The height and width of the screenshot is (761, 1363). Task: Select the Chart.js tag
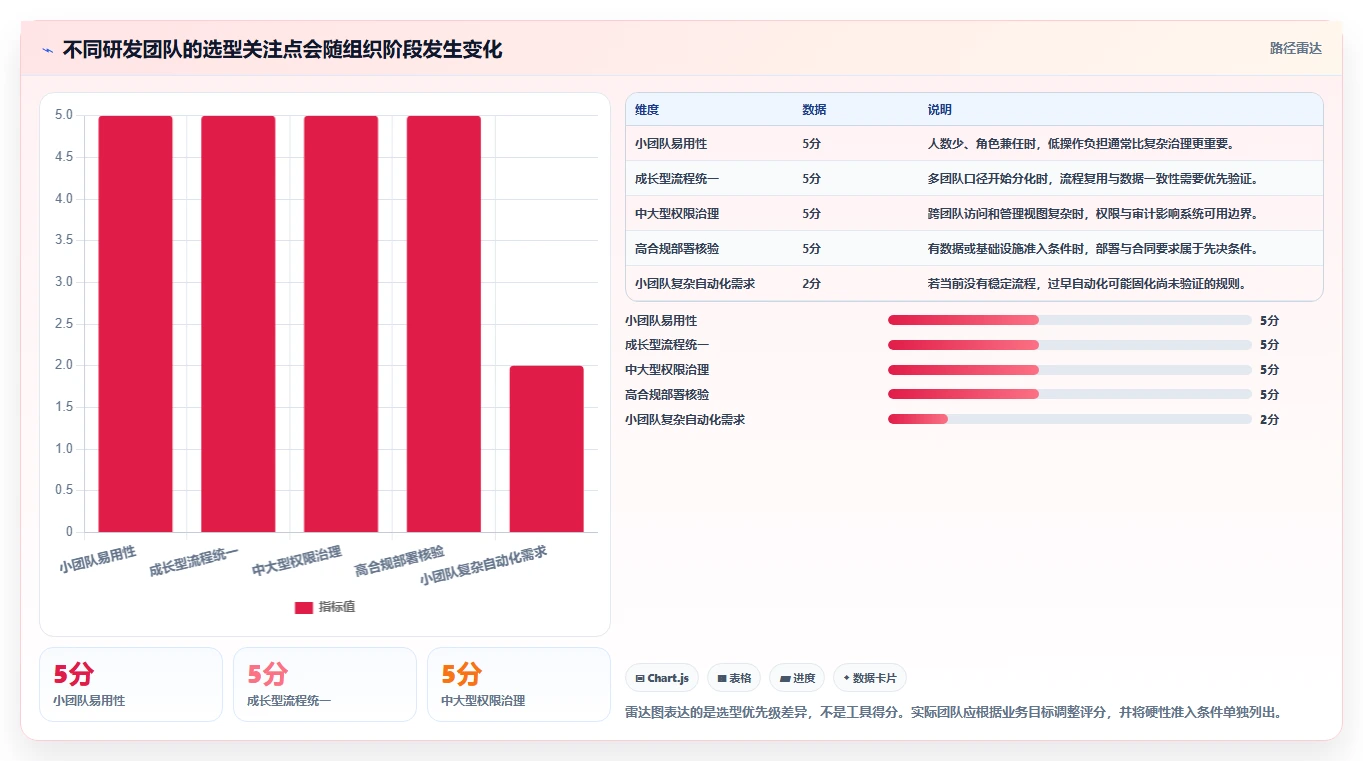662,678
